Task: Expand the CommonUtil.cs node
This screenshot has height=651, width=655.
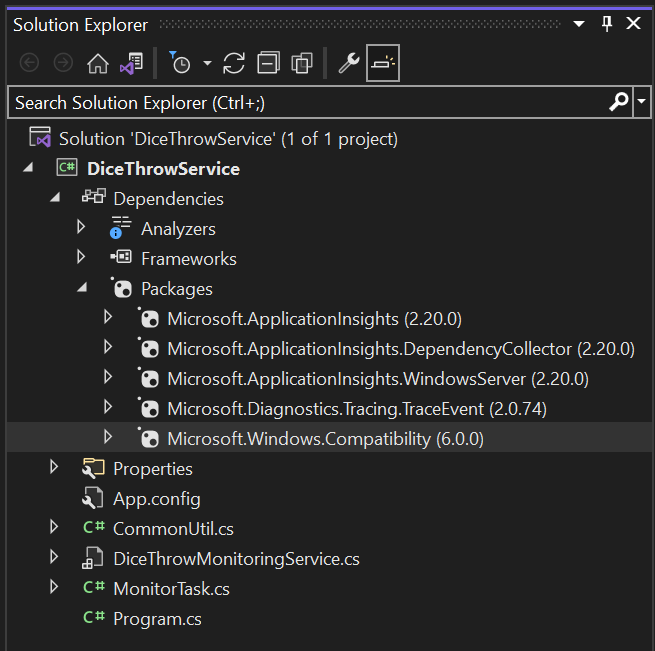Action: pyautogui.click(x=54, y=527)
